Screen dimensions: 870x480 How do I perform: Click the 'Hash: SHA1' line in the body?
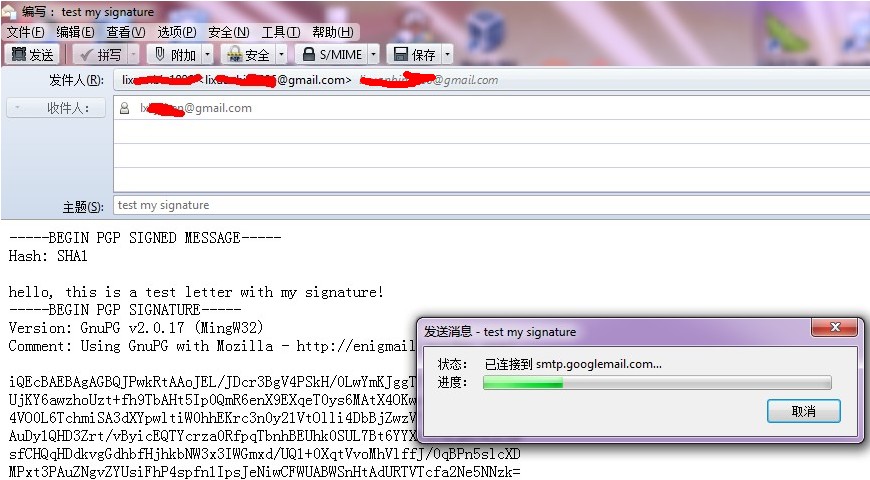point(48,256)
